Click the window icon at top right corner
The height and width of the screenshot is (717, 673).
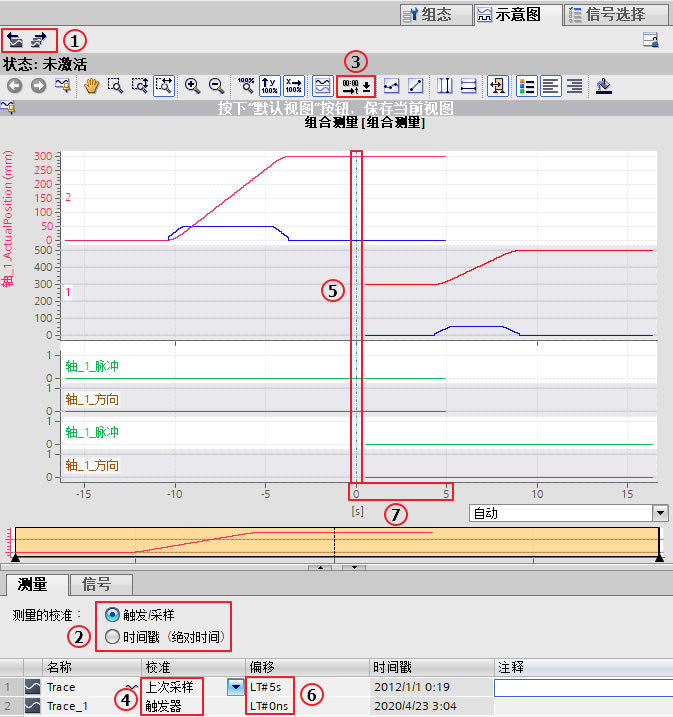tap(651, 40)
